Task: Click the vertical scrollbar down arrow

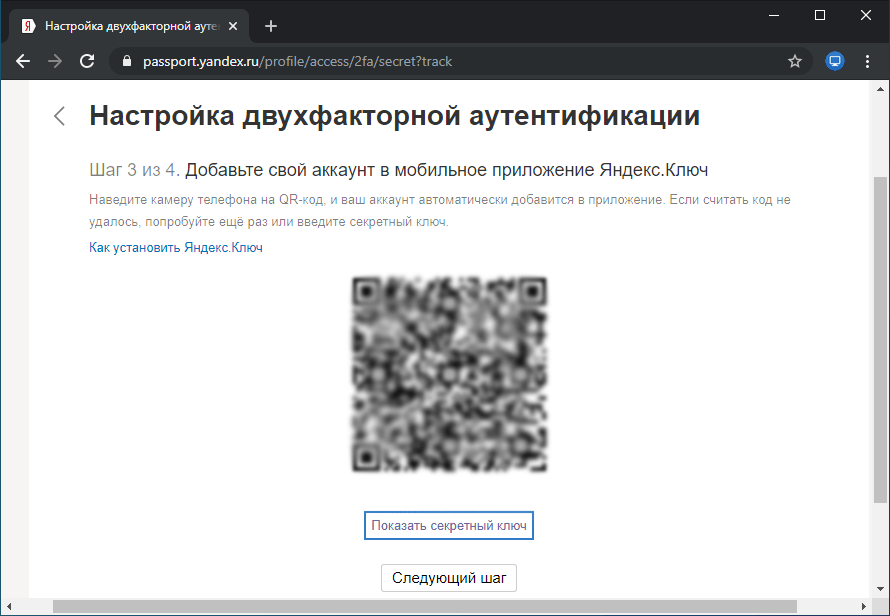Action: (x=880, y=589)
